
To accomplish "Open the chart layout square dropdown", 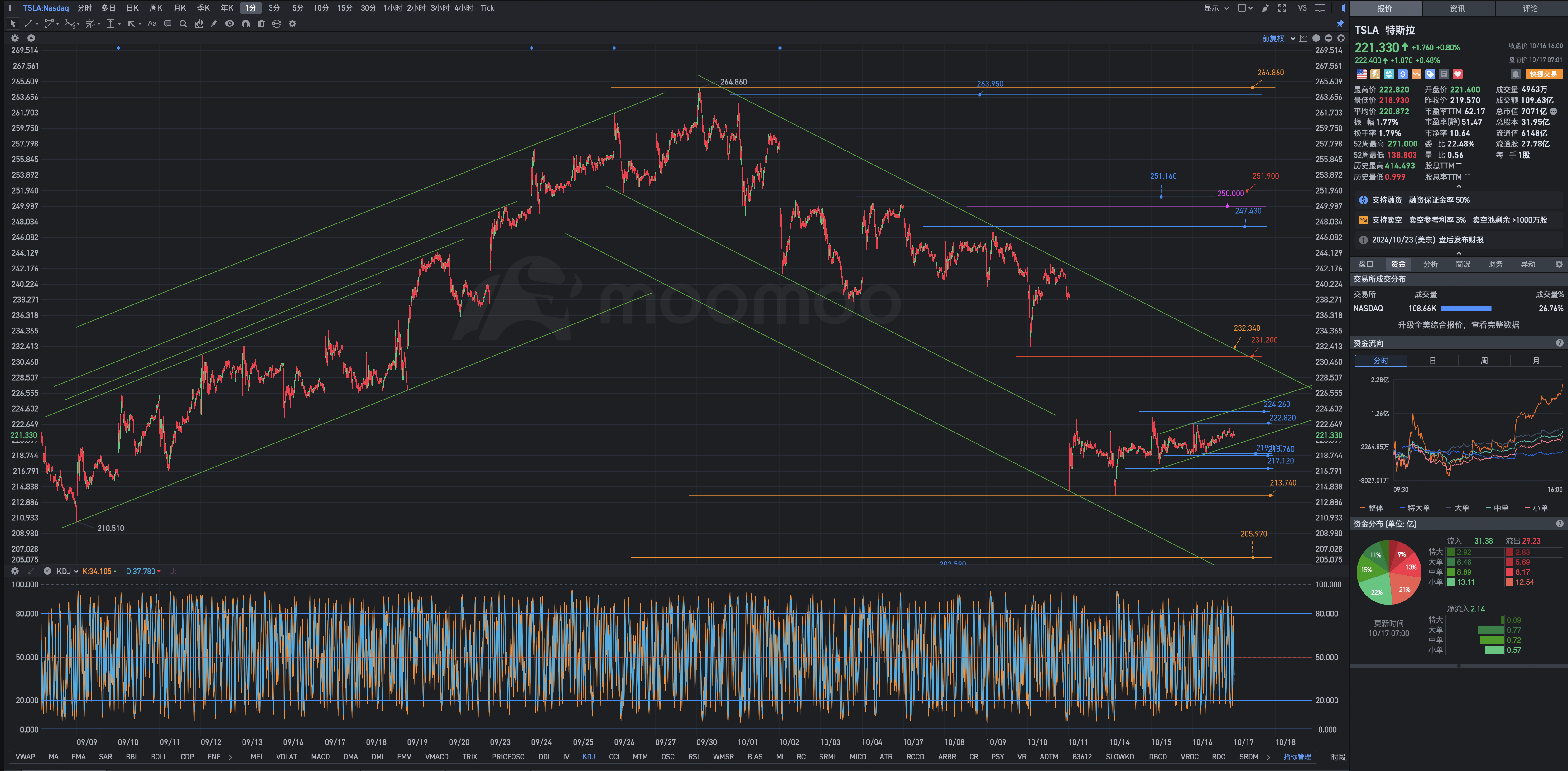I will [1245, 8].
